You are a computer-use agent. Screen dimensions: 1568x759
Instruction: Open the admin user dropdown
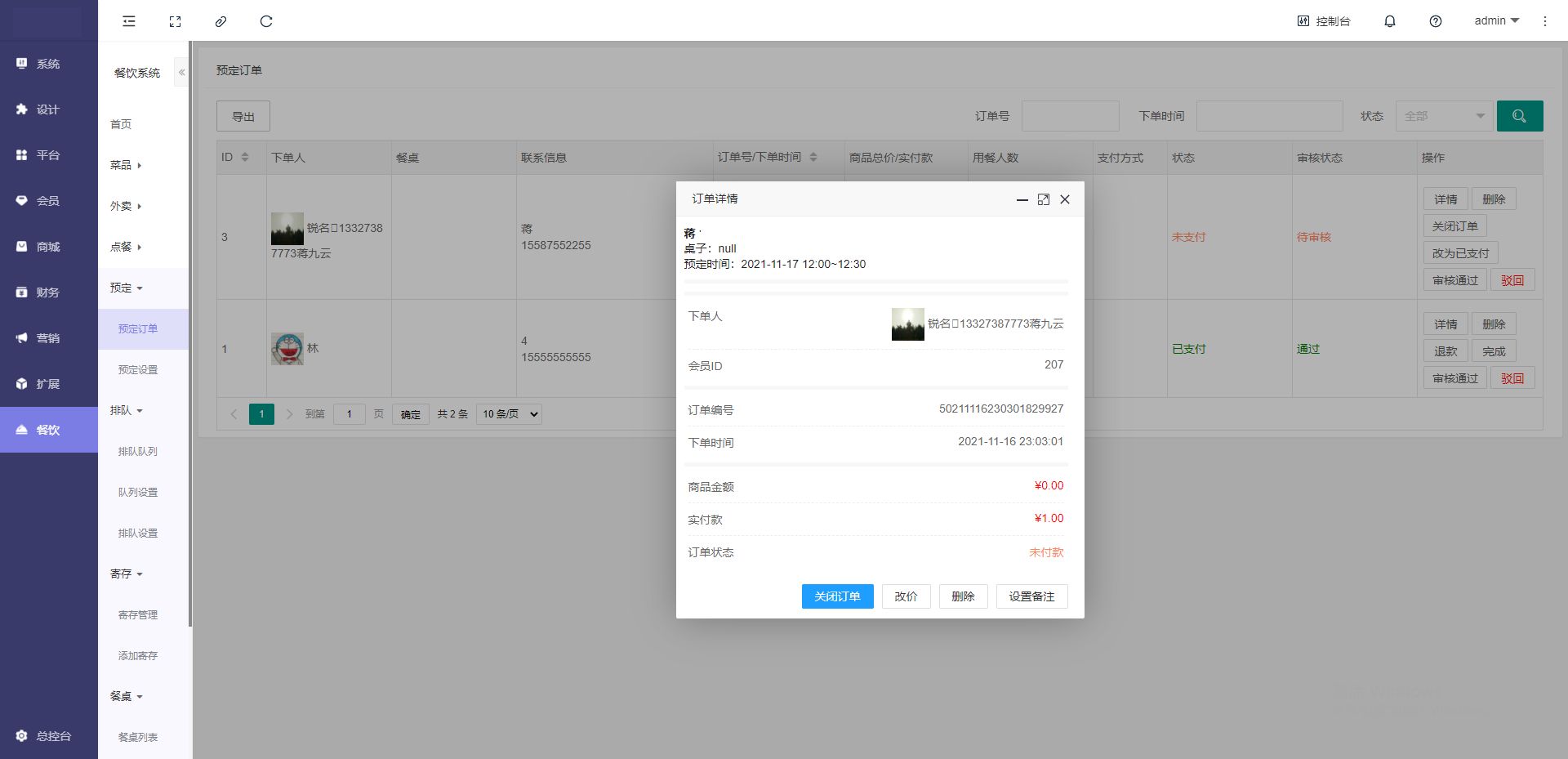(x=1496, y=20)
